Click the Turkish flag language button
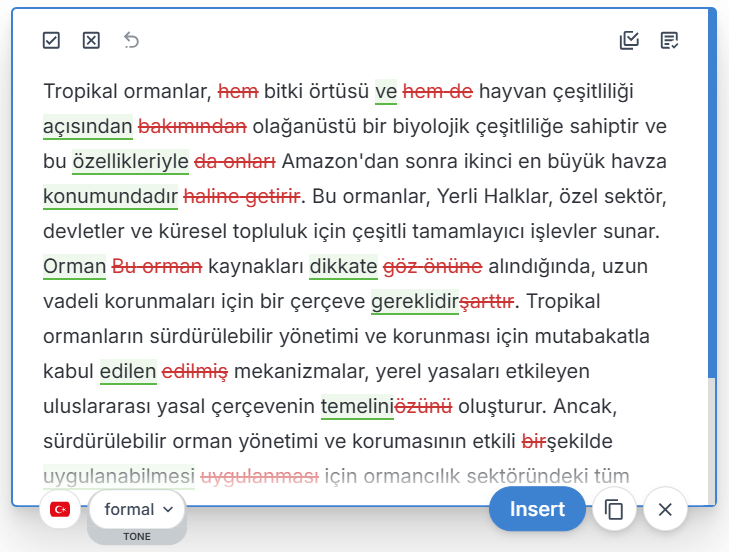 60,510
